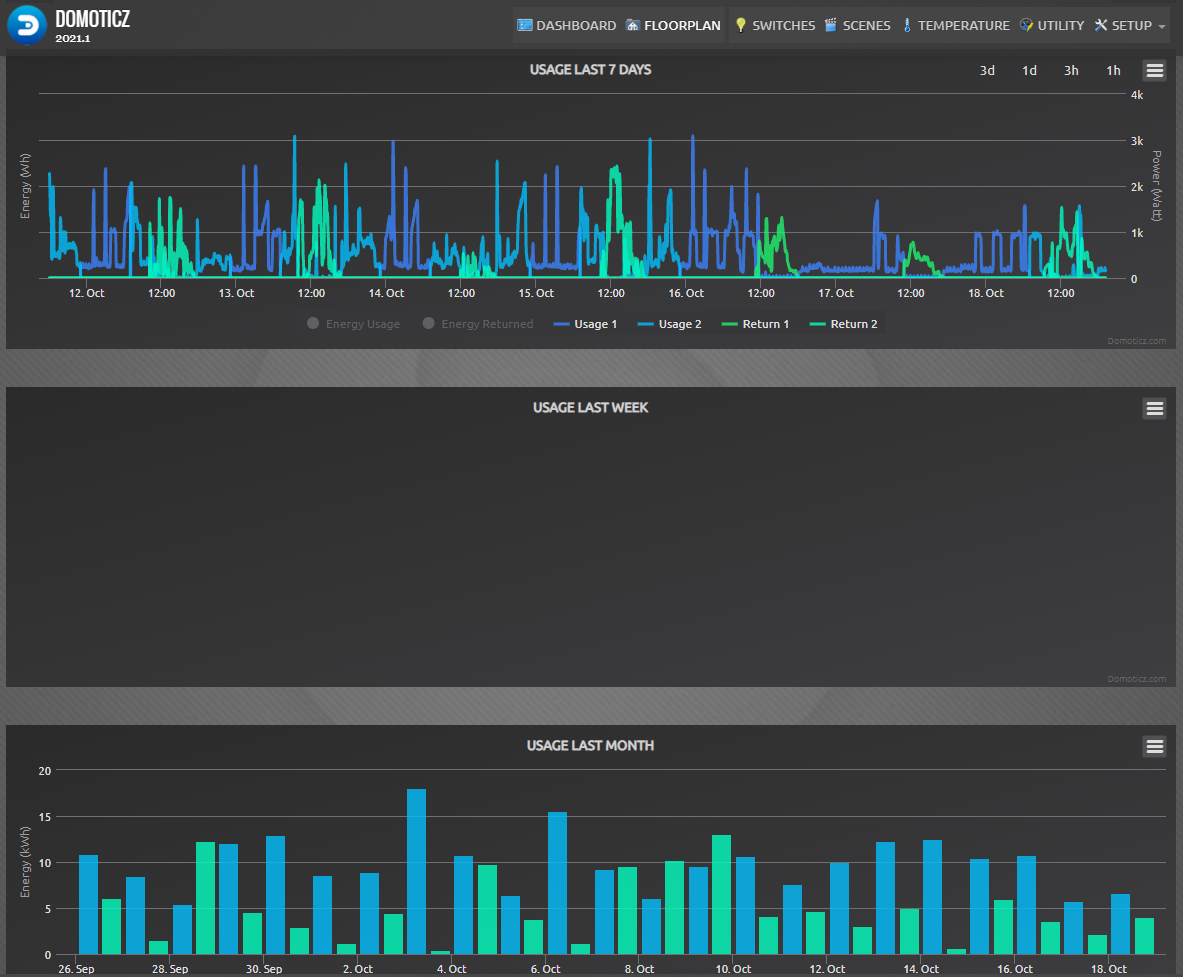Click the '2021.1' version text
This screenshot has width=1183, height=977.
coord(72,38)
